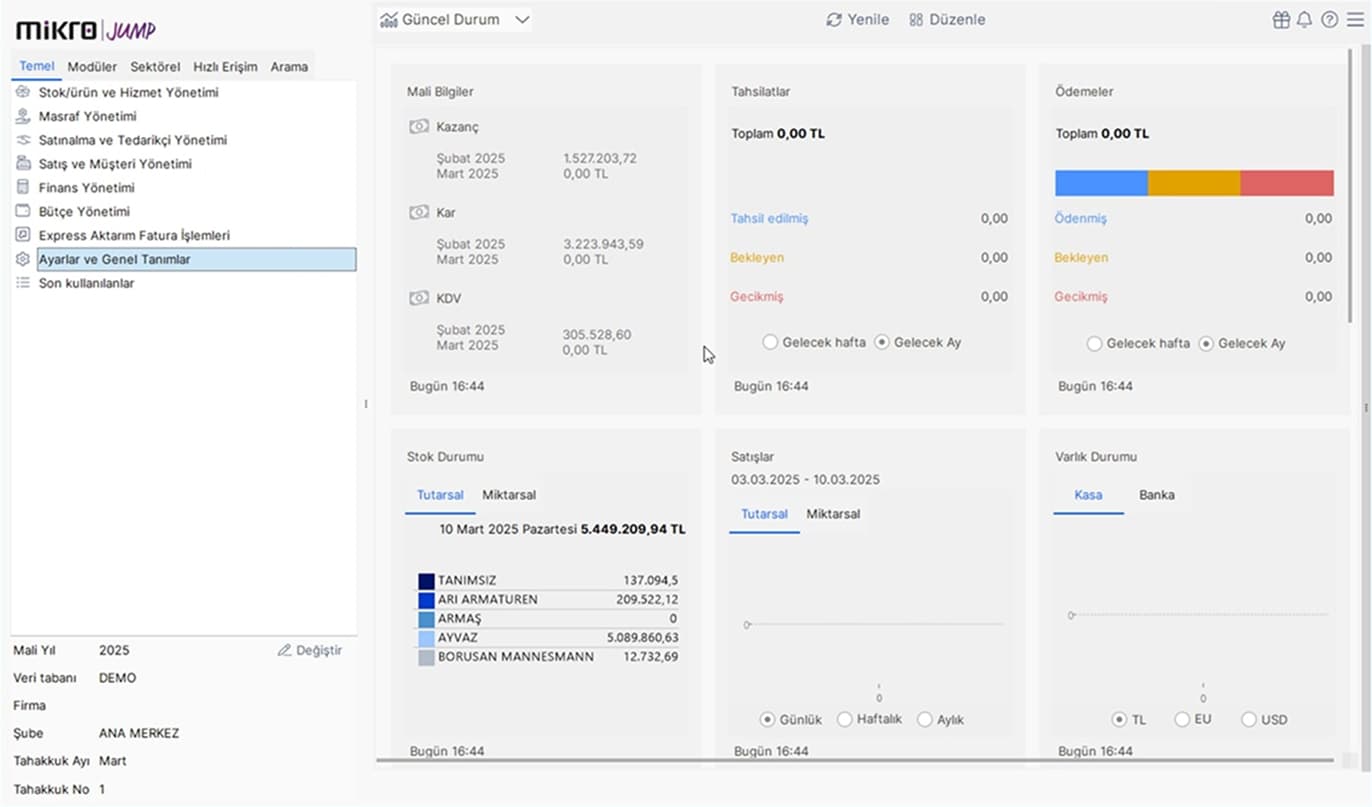Viewport: 1372px width, 807px height.
Task: Expand Satış ve Müşteri Yönetimi item
Action: coord(115,164)
